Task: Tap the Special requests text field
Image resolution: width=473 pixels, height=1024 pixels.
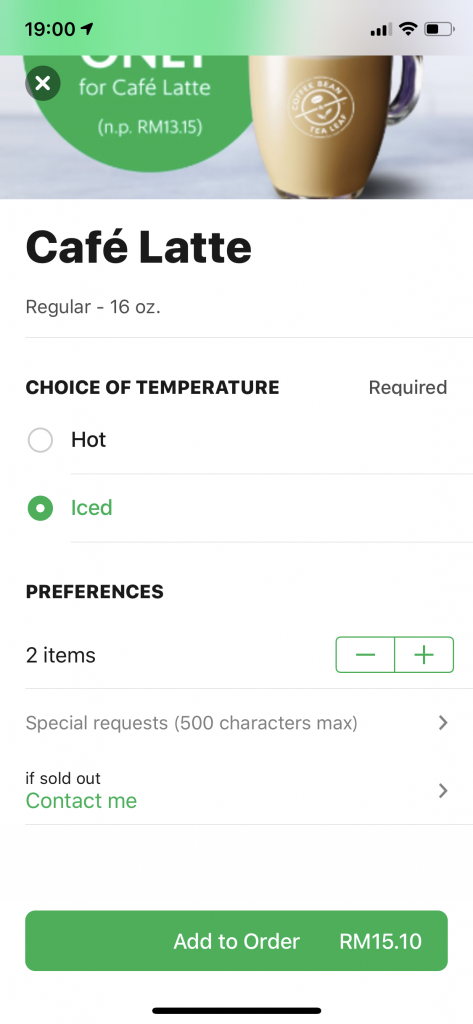Action: (236, 723)
